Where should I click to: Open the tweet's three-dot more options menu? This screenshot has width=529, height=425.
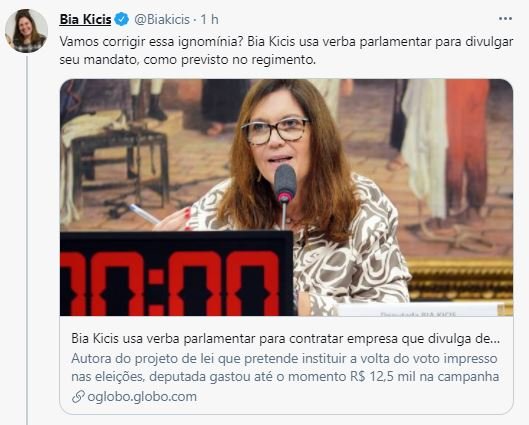(x=505, y=19)
